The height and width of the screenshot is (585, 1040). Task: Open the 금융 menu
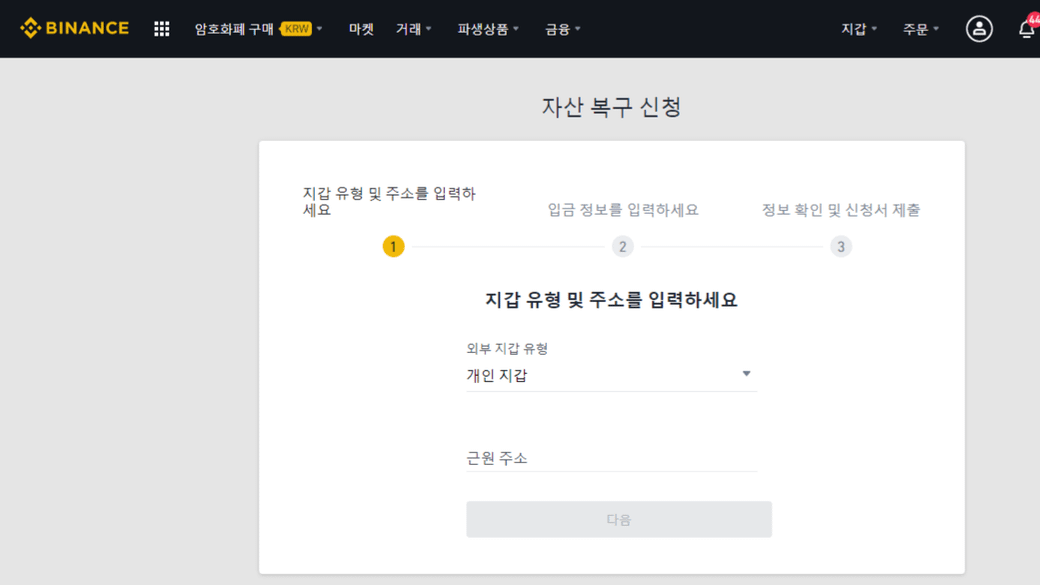(562, 29)
